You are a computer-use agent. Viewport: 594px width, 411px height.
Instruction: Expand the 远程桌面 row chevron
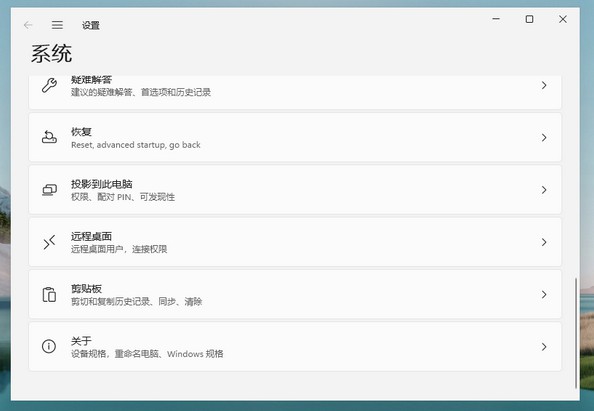coord(544,242)
